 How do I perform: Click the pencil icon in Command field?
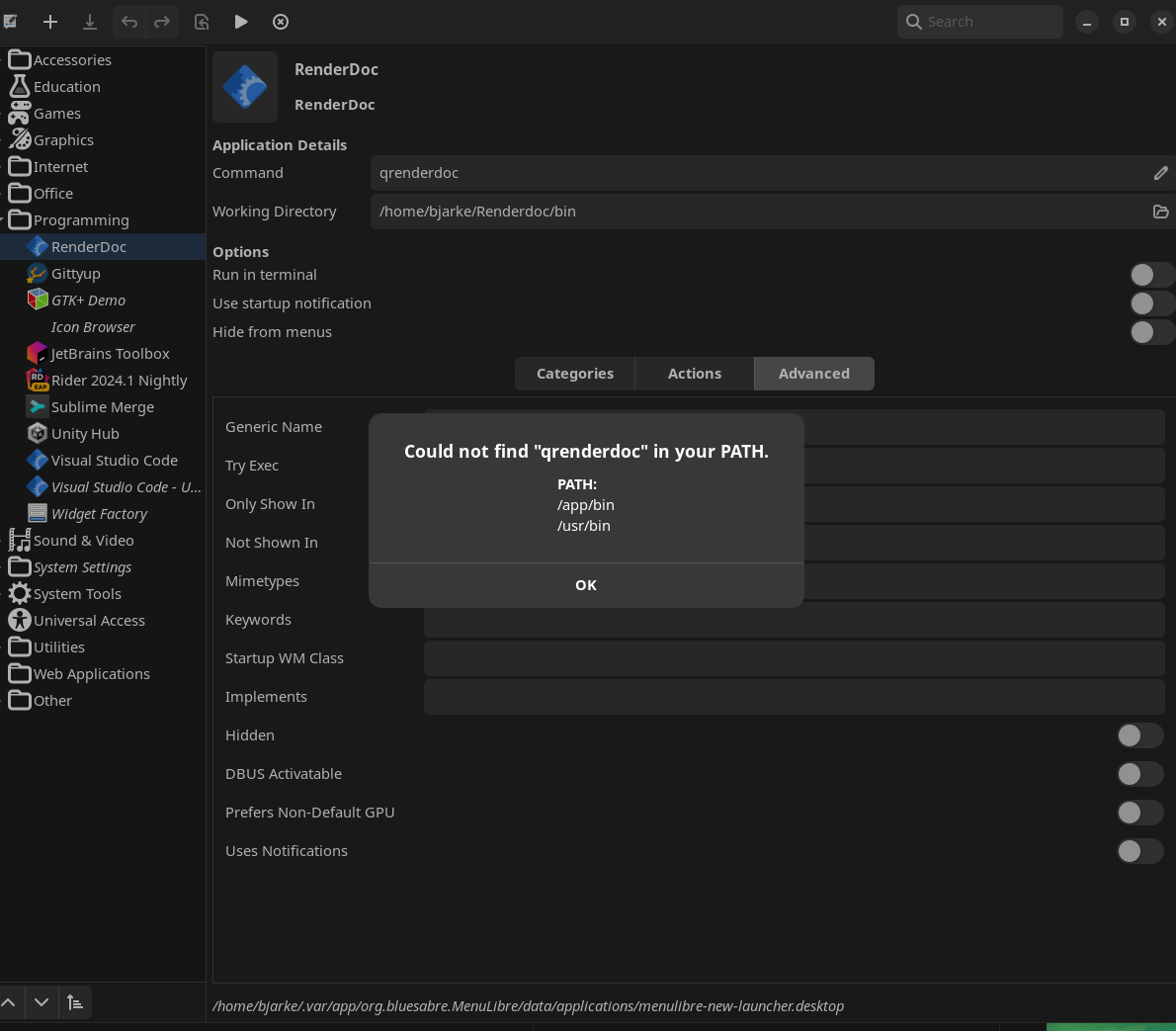(x=1160, y=173)
